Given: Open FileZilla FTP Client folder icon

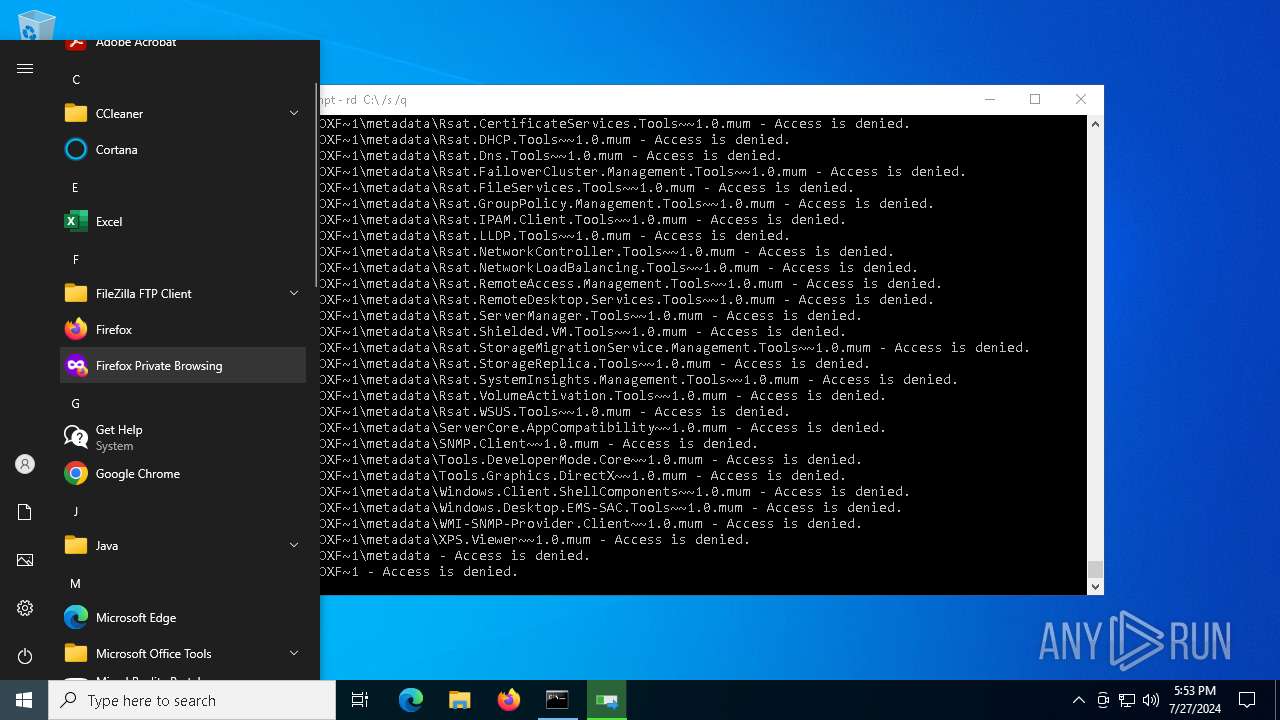Looking at the screenshot, I should point(76,294).
